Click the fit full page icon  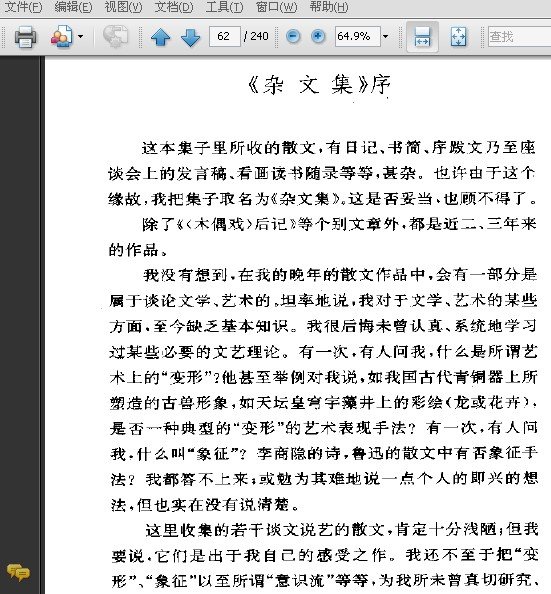[x=459, y=37]
